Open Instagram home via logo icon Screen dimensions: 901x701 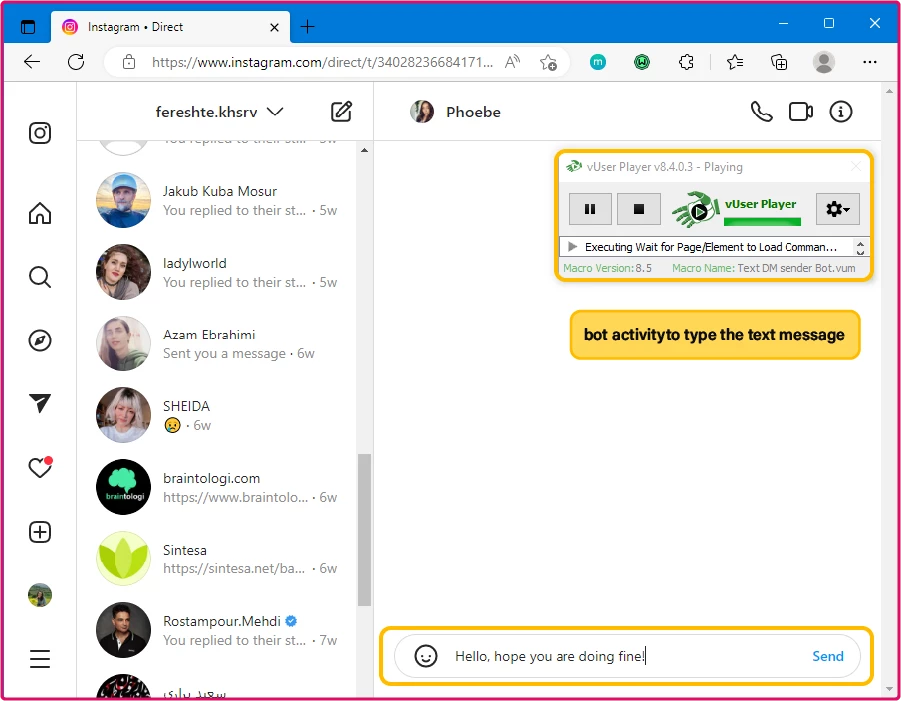click(x=40, y=133)
